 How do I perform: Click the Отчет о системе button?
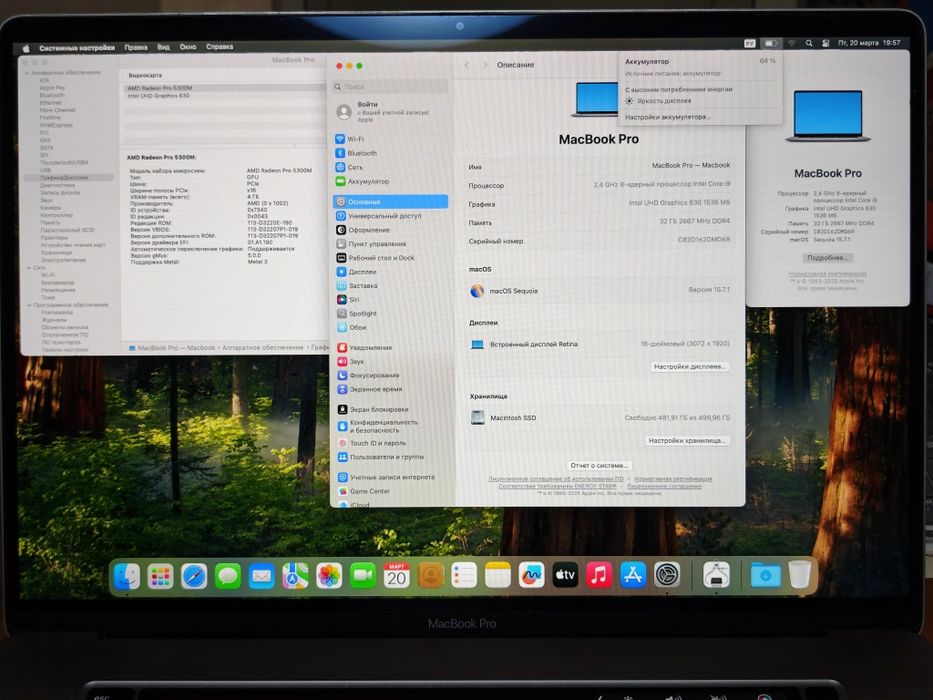[599, 465]
